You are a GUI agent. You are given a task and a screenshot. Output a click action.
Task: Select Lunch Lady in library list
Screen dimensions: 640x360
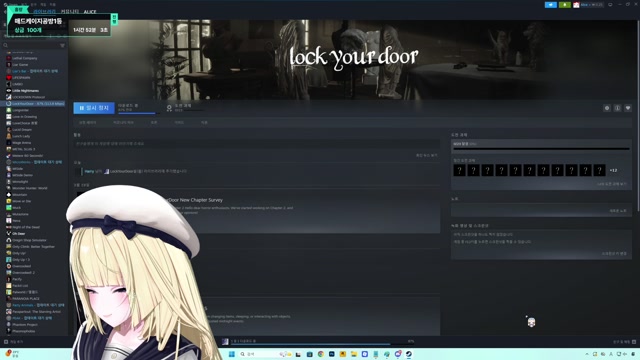click(x=21, y=136)
